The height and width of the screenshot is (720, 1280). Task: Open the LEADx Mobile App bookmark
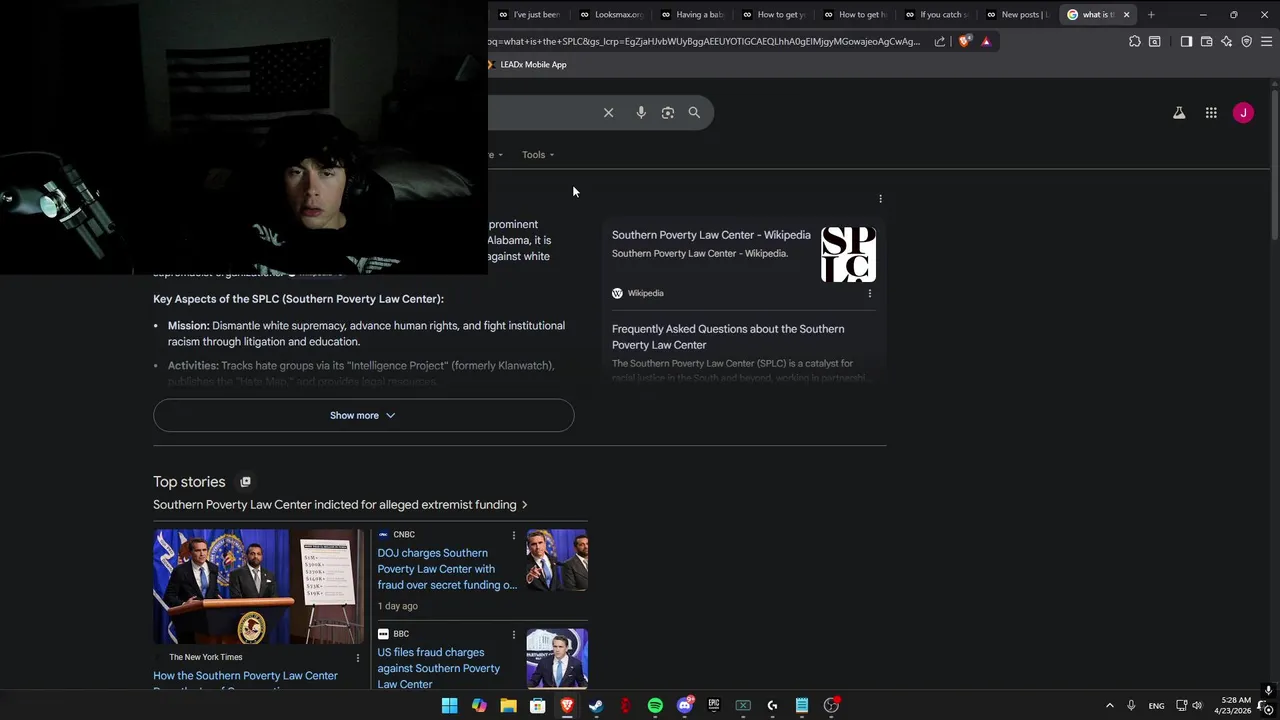[527, 64]
